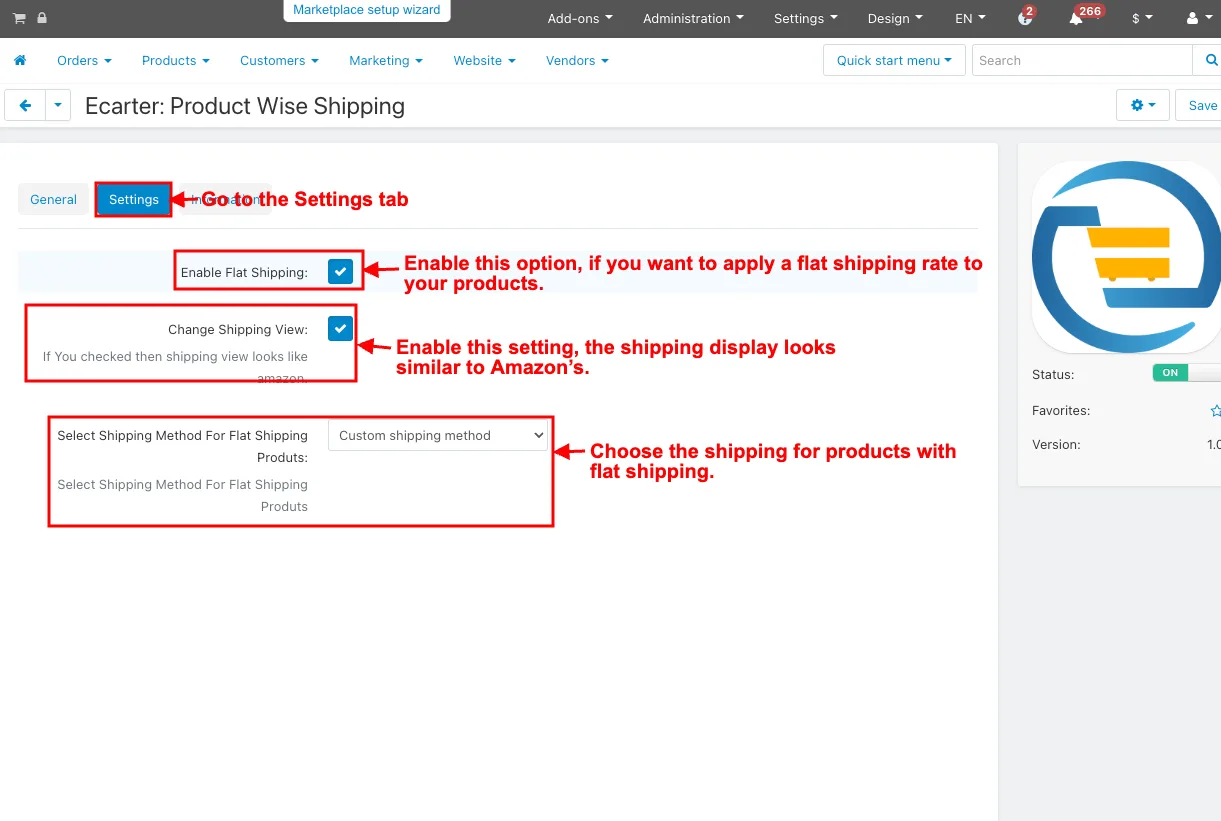The image size is (1221, 821).
Task: Open the Website menu
Action: click(484, 60)
